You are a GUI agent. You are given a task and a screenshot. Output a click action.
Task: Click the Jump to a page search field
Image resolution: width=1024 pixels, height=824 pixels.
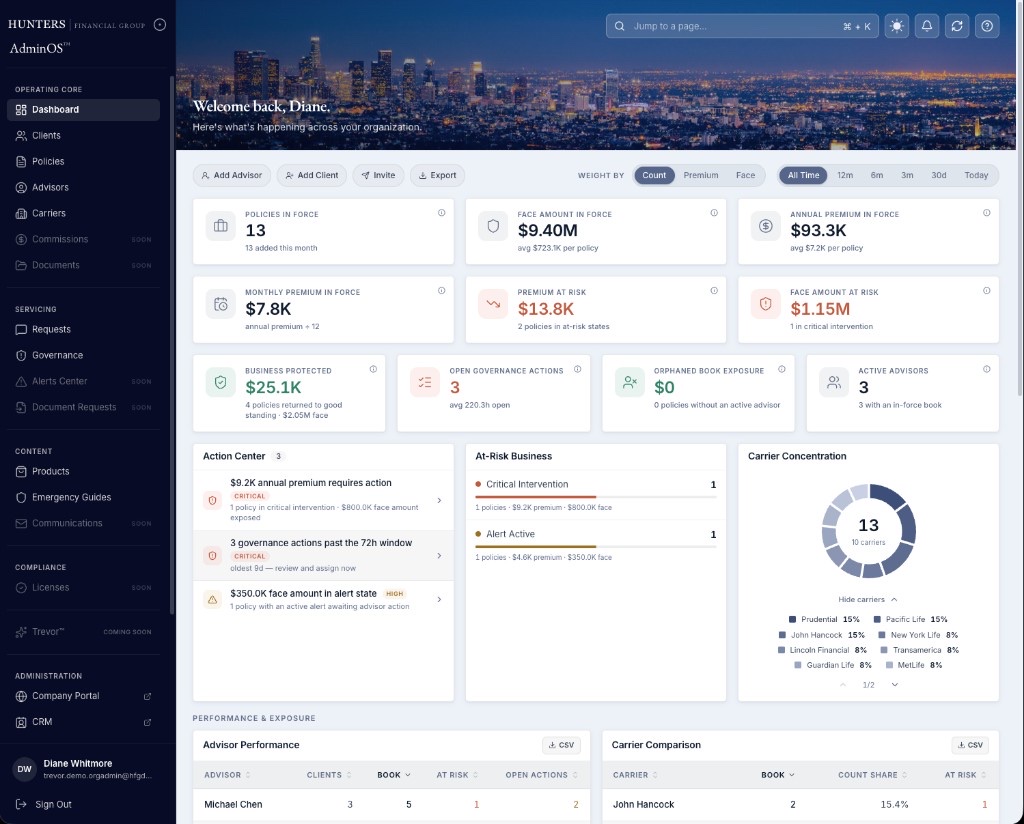(x=743, y=26)
